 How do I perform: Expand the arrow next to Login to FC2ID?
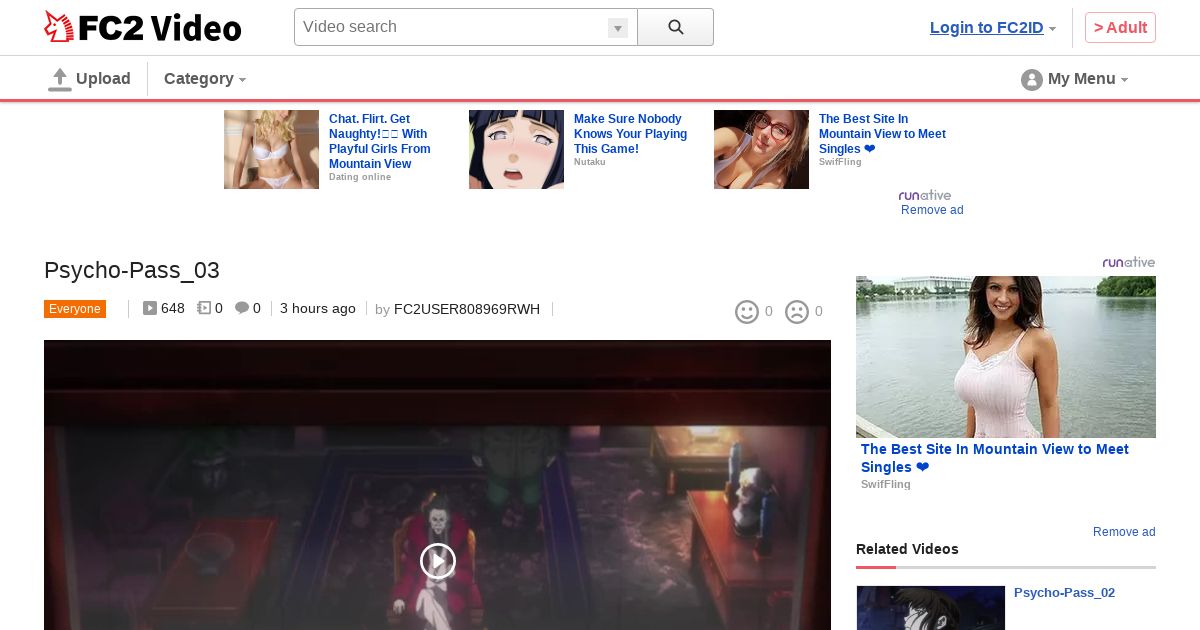point(1052,29)
